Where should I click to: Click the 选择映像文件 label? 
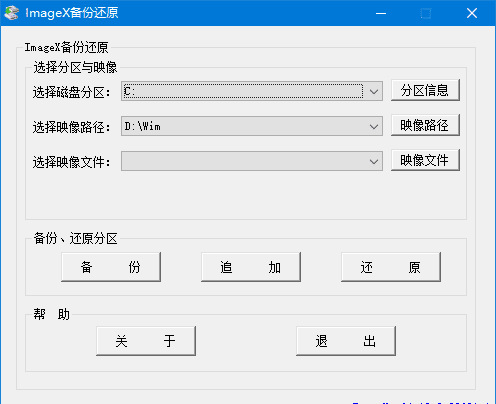point(71,162)
